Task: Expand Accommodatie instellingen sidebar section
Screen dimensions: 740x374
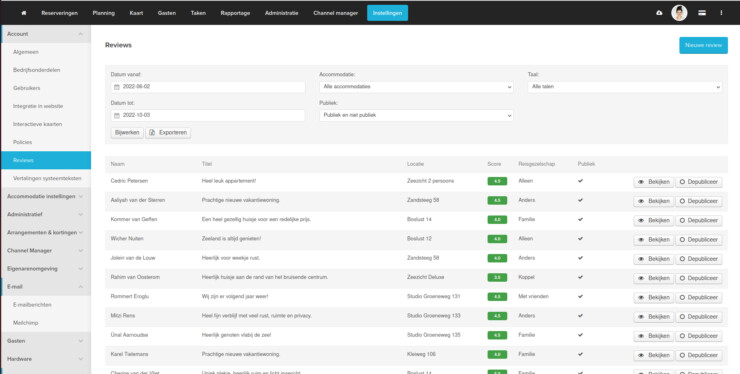Action: tap(46, 196)
